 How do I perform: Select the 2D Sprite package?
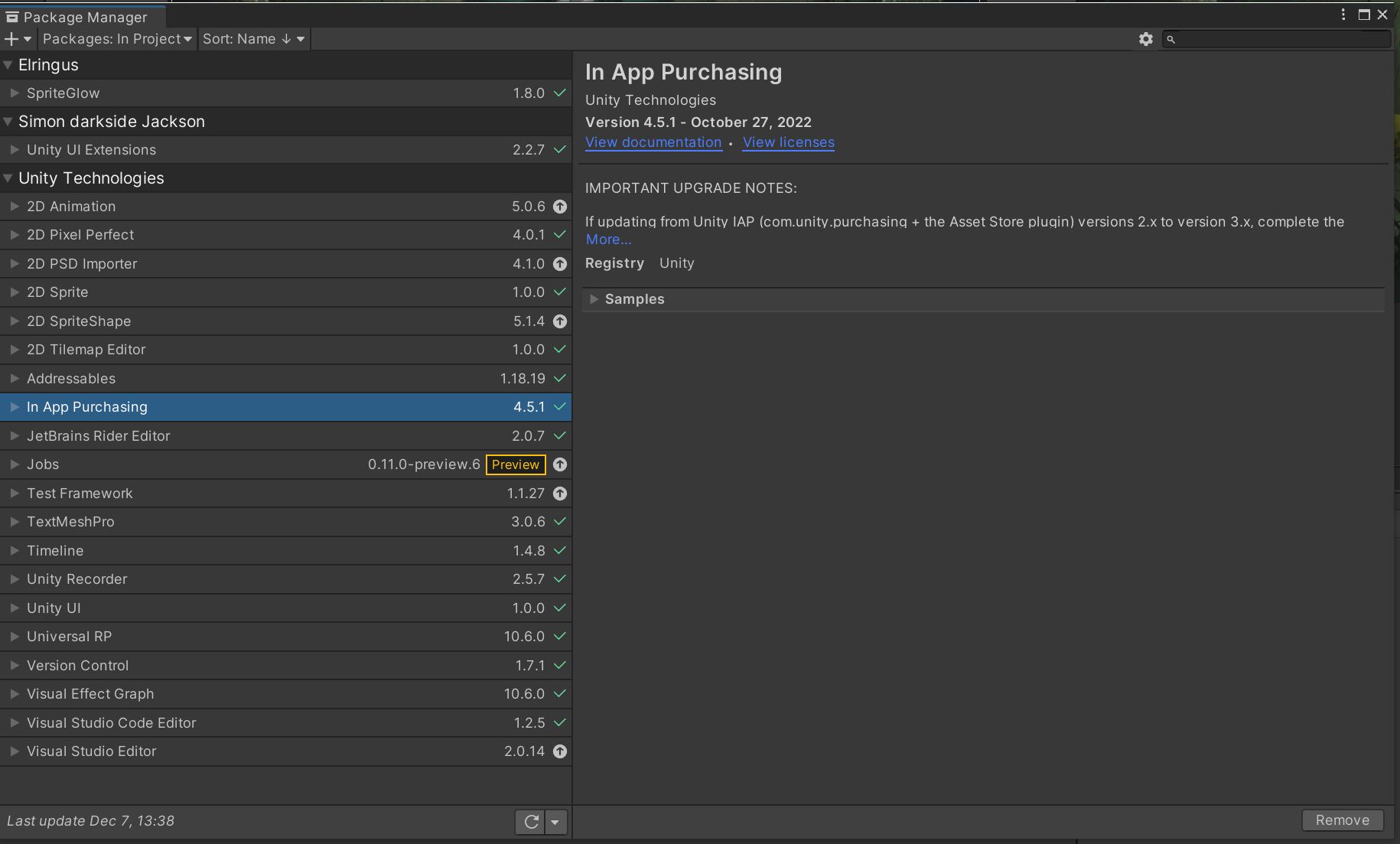pyautogui.click(x=286, y=292)
